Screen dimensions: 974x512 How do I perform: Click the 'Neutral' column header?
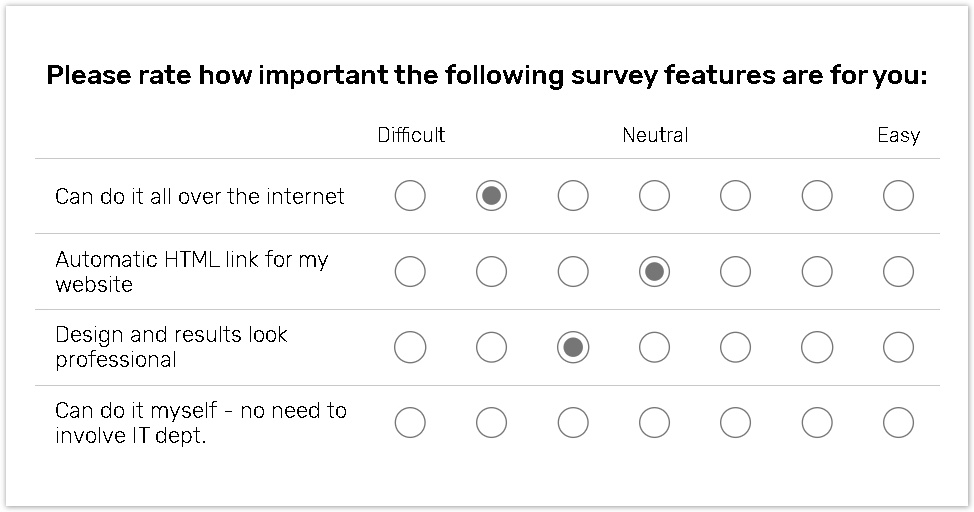(x=655, y=135)
